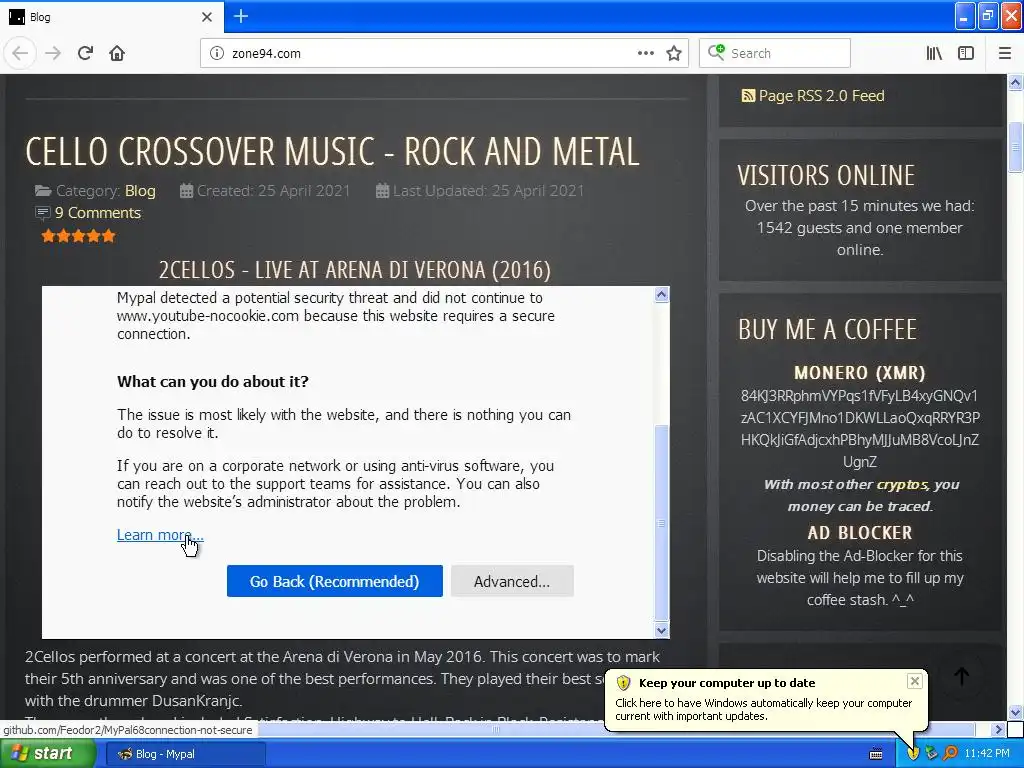Close the update notification balloon

point(914,681)
